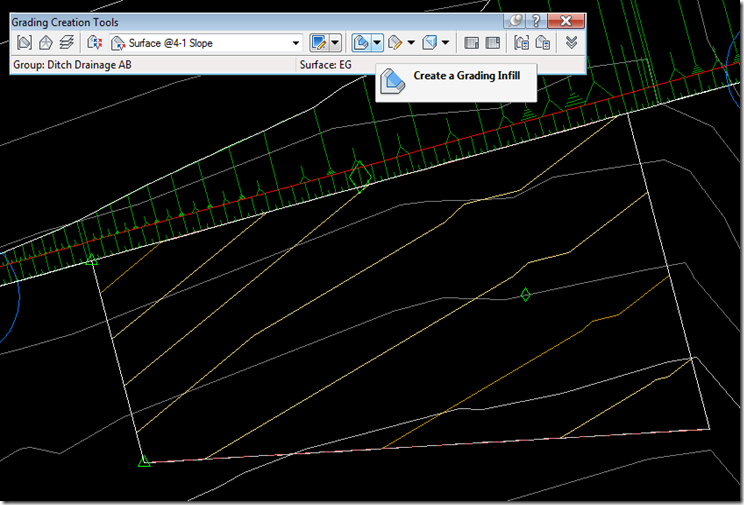Open the Grading Elevation Editor icon
Viewport: 744px width, 505px height.
[x=491, y=43]
